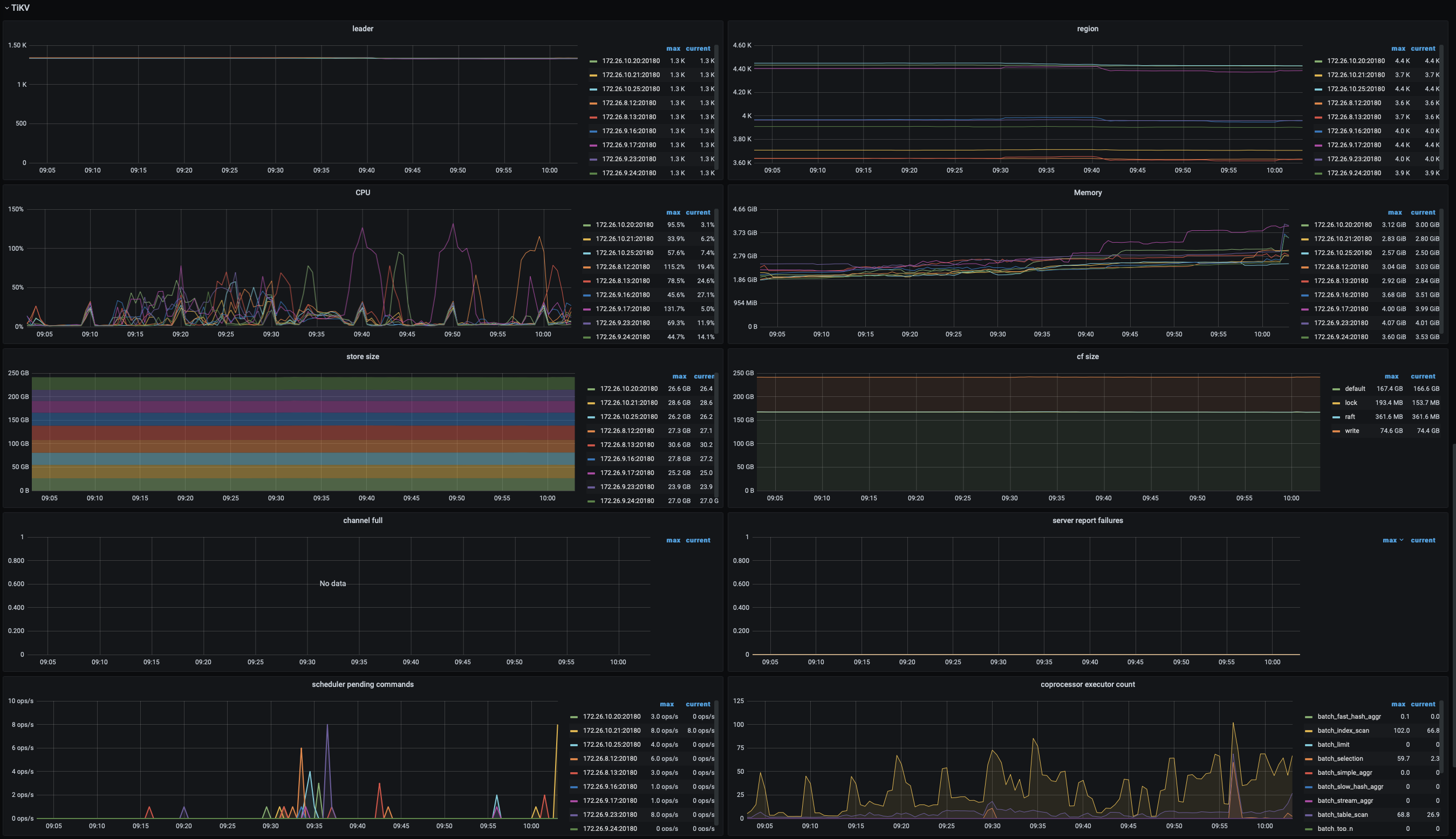The width and height of the screenshot is (1456, 839).
Task: Open the store size panel title menu
Action: pos(363,357)
